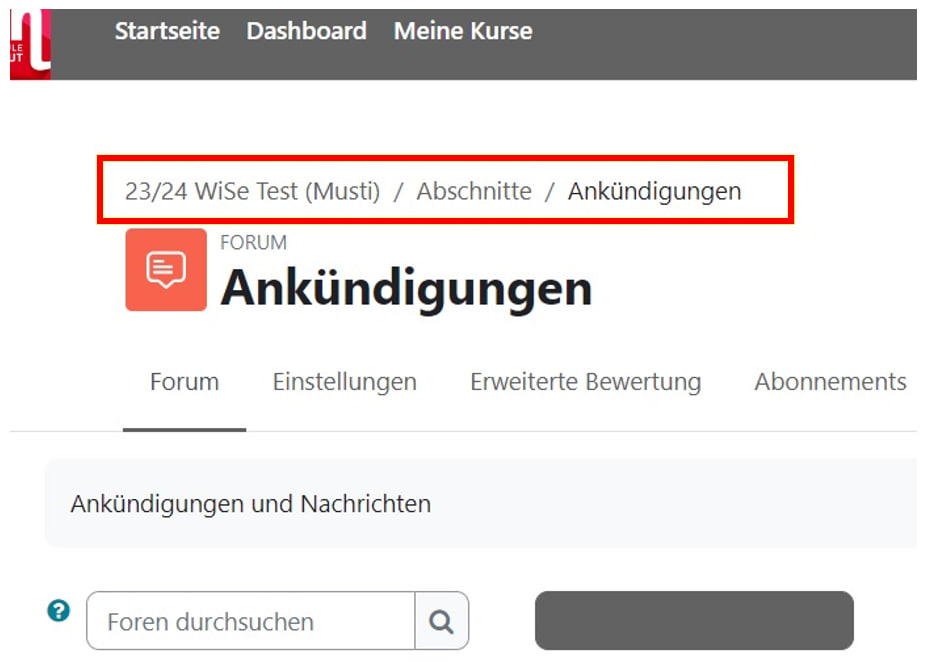Select the Forum tab

click(184, 382)
